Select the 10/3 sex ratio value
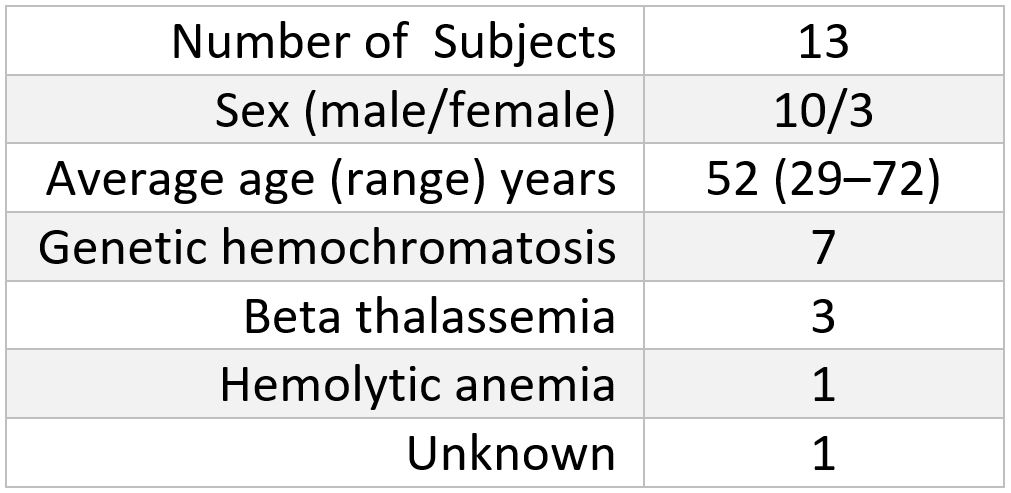 click(x=823, y=111)
